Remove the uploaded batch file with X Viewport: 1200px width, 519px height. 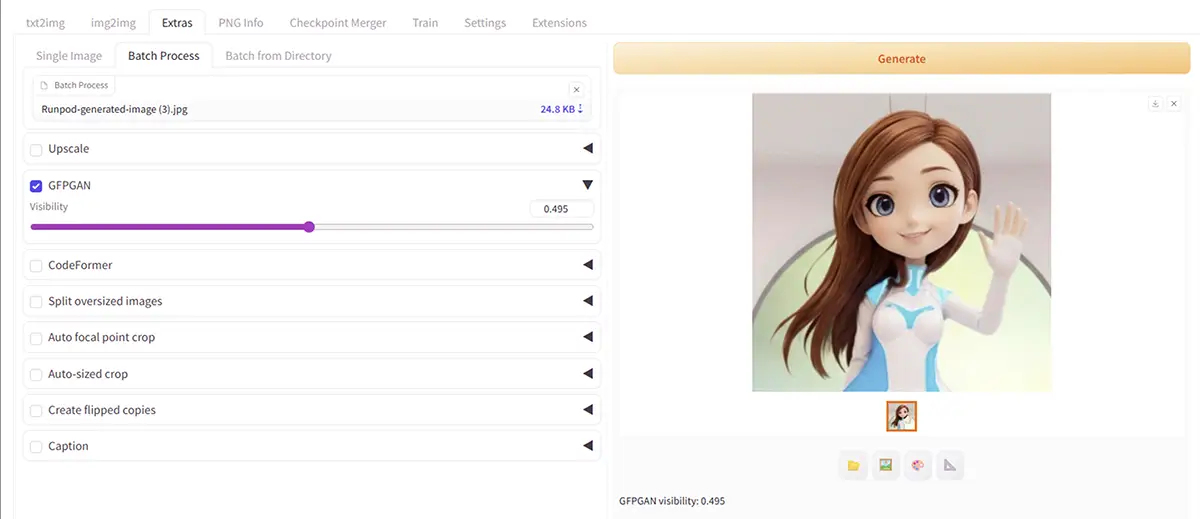tap(576, 89)
